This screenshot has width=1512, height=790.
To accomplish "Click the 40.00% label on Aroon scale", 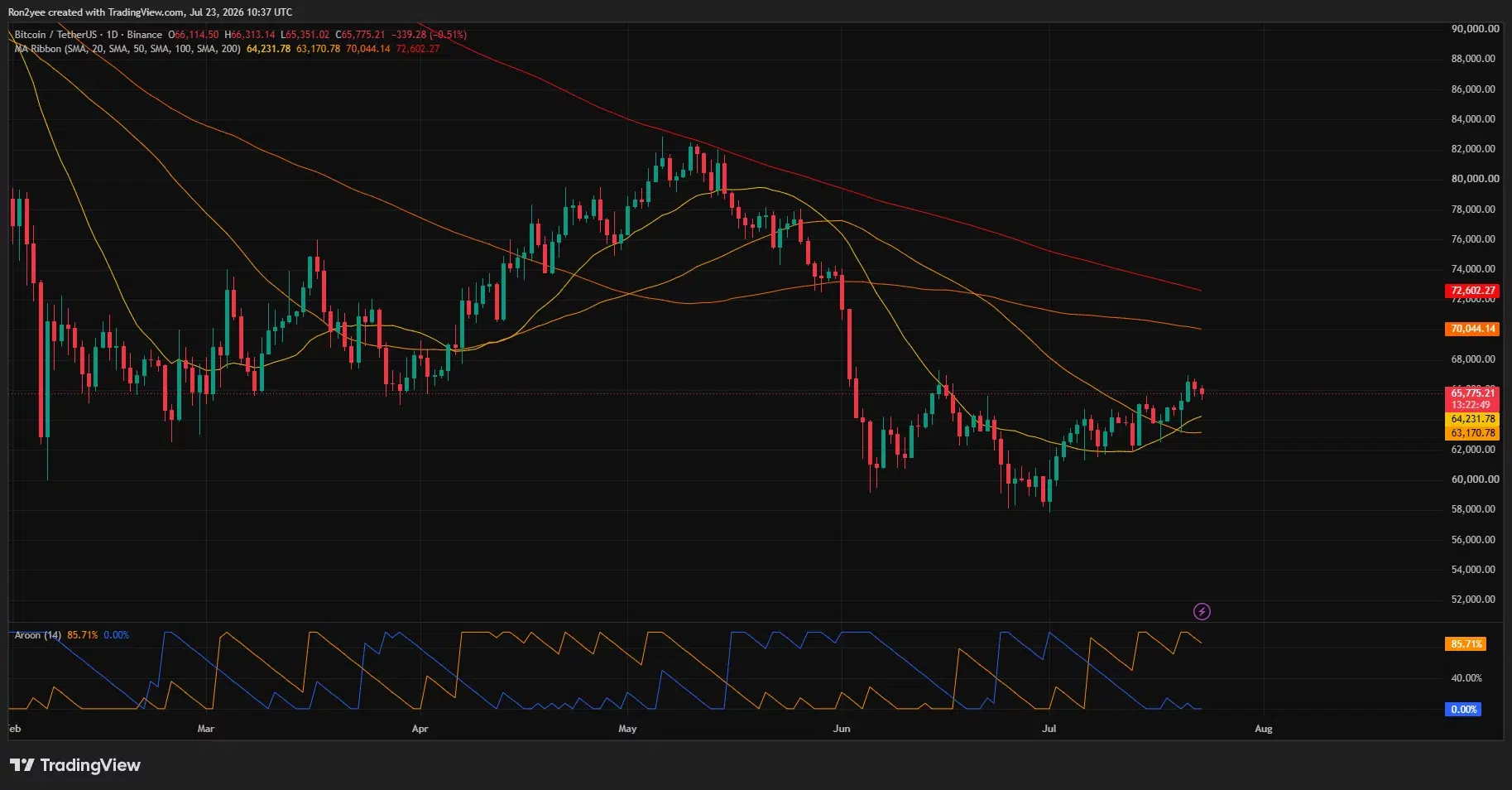I will tap(1466, 678).
